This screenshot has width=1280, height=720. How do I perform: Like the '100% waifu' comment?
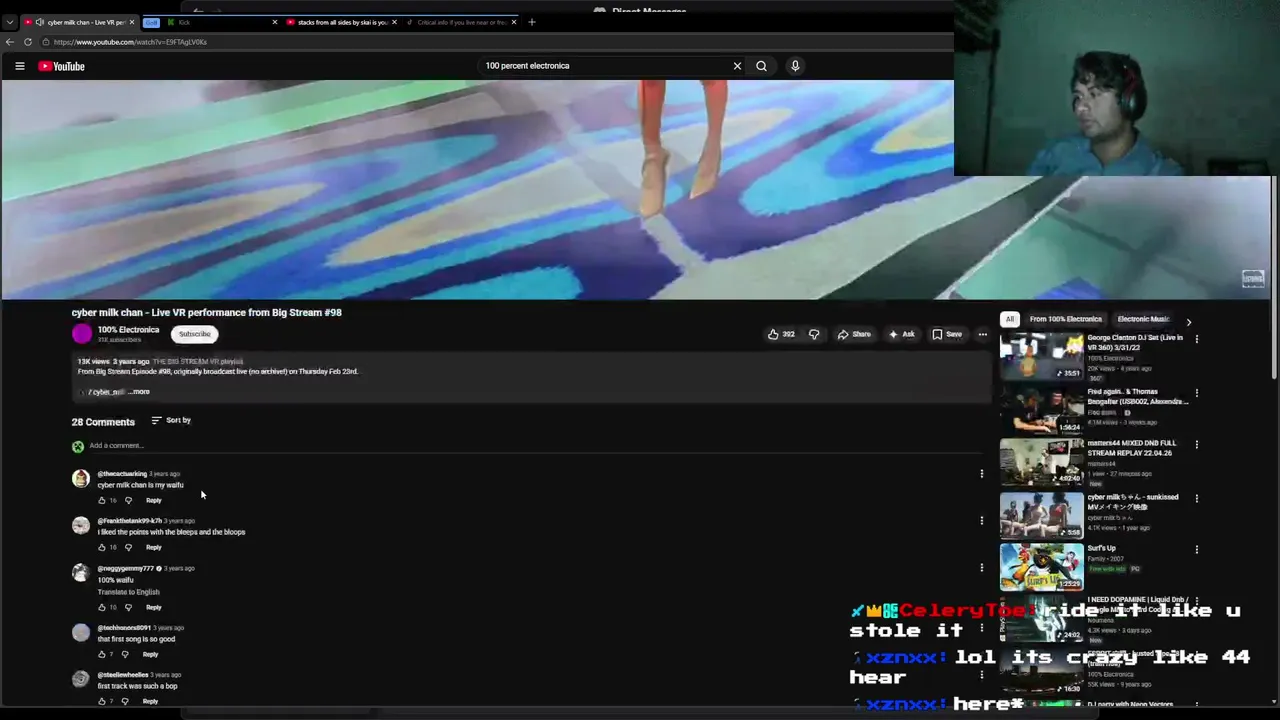pyautogui.click(x=101, y=607)
